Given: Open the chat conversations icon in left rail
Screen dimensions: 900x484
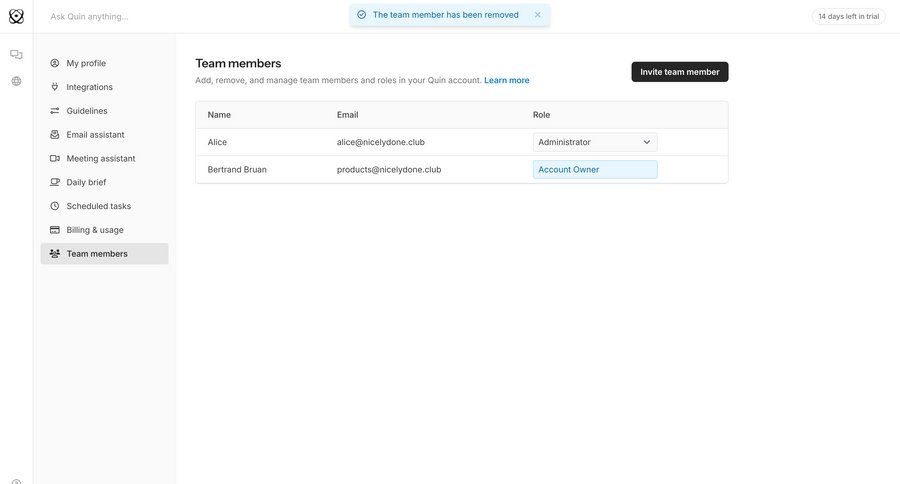Looking at the screenshot, I should (16, 55).
